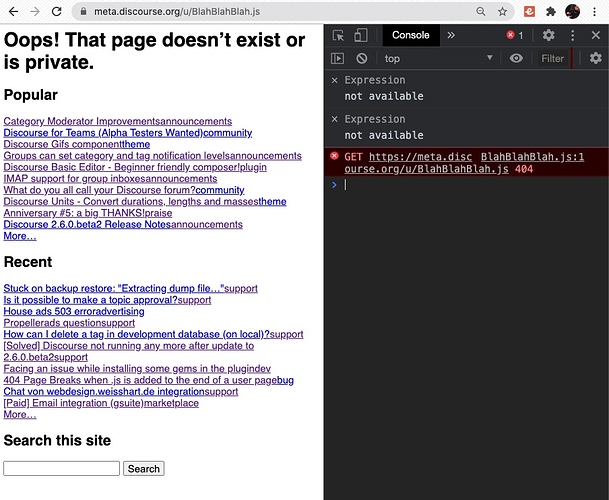
Task: Click the eye icon to create live expression
Action: coord(516,59)
